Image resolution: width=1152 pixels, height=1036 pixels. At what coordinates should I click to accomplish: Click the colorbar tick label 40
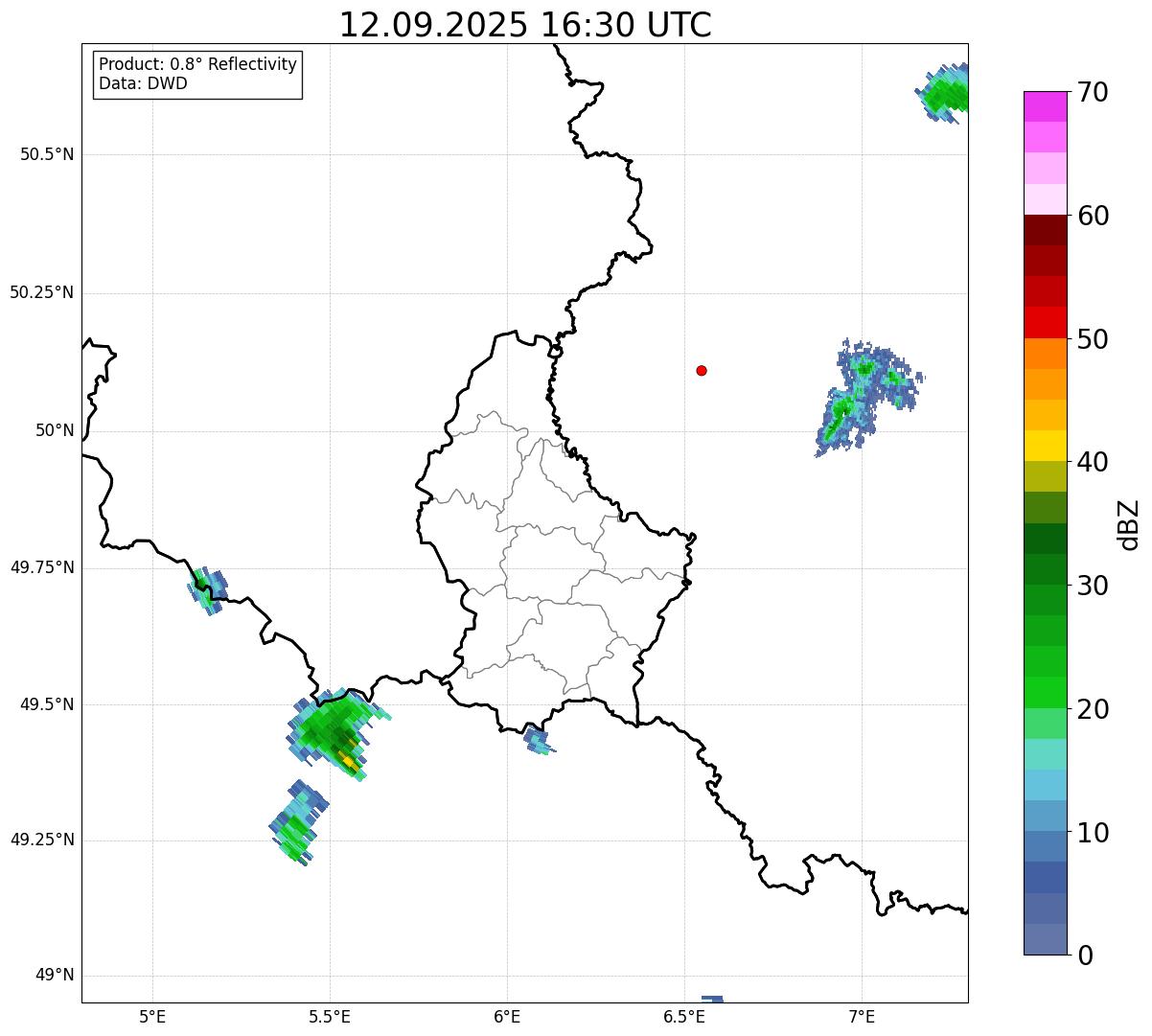click(1093, 462)
